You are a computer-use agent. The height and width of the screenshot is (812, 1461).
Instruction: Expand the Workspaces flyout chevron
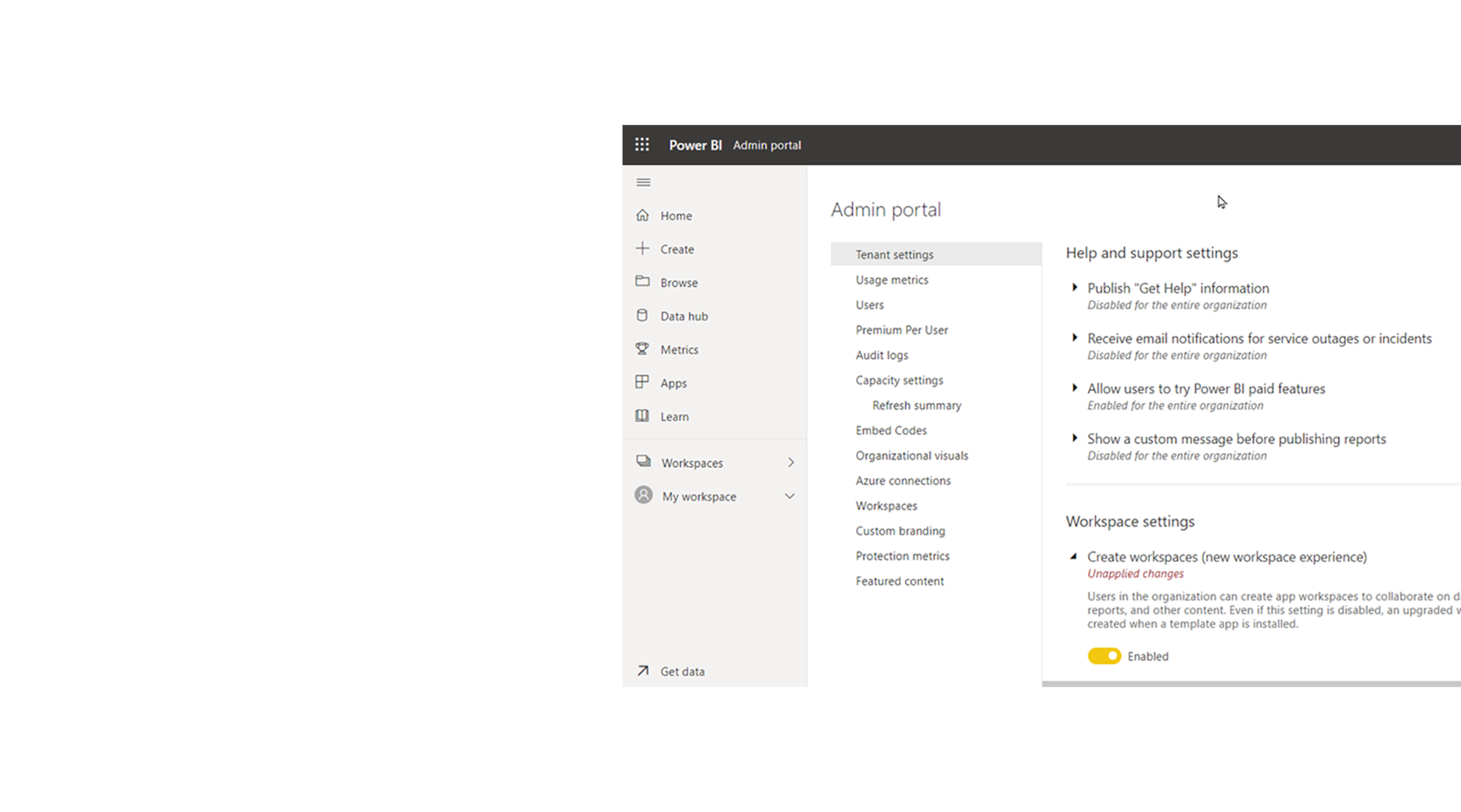(x=790, y=462)
